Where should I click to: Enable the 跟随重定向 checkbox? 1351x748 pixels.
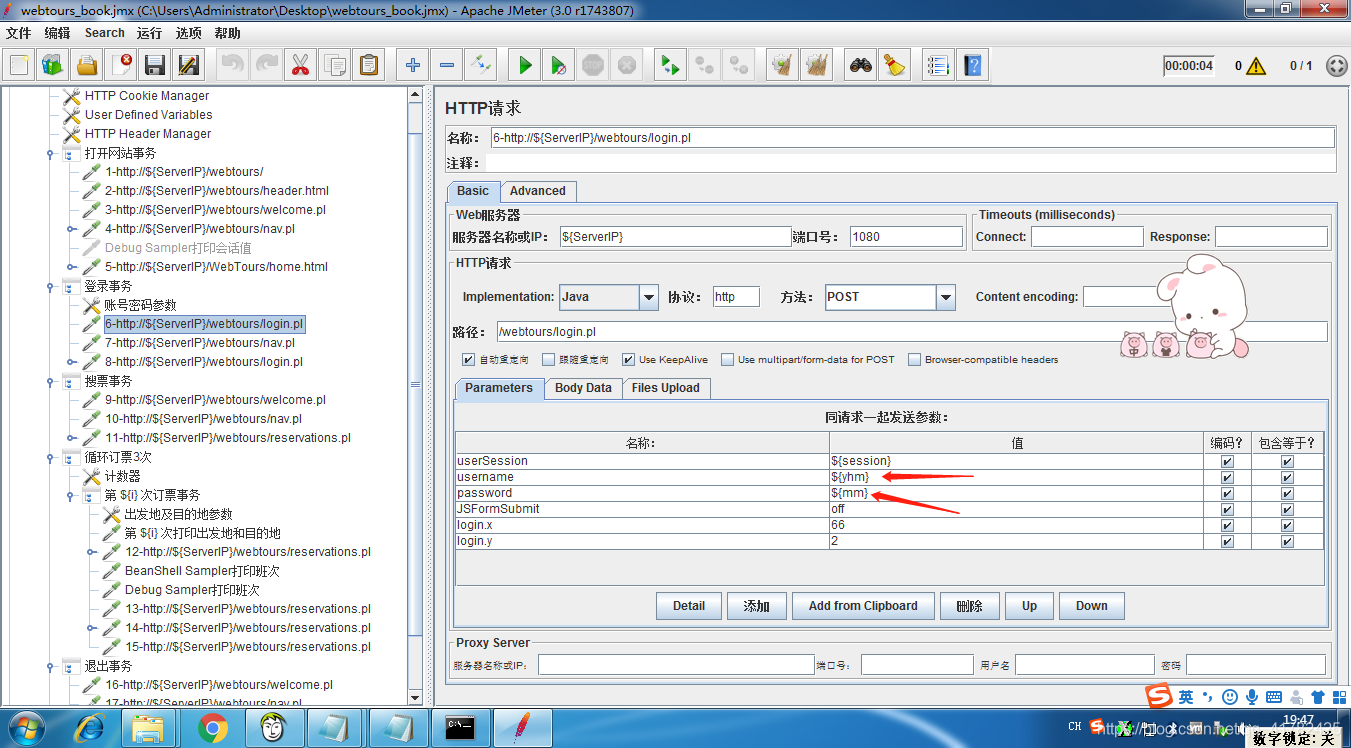tap(548, 359)
